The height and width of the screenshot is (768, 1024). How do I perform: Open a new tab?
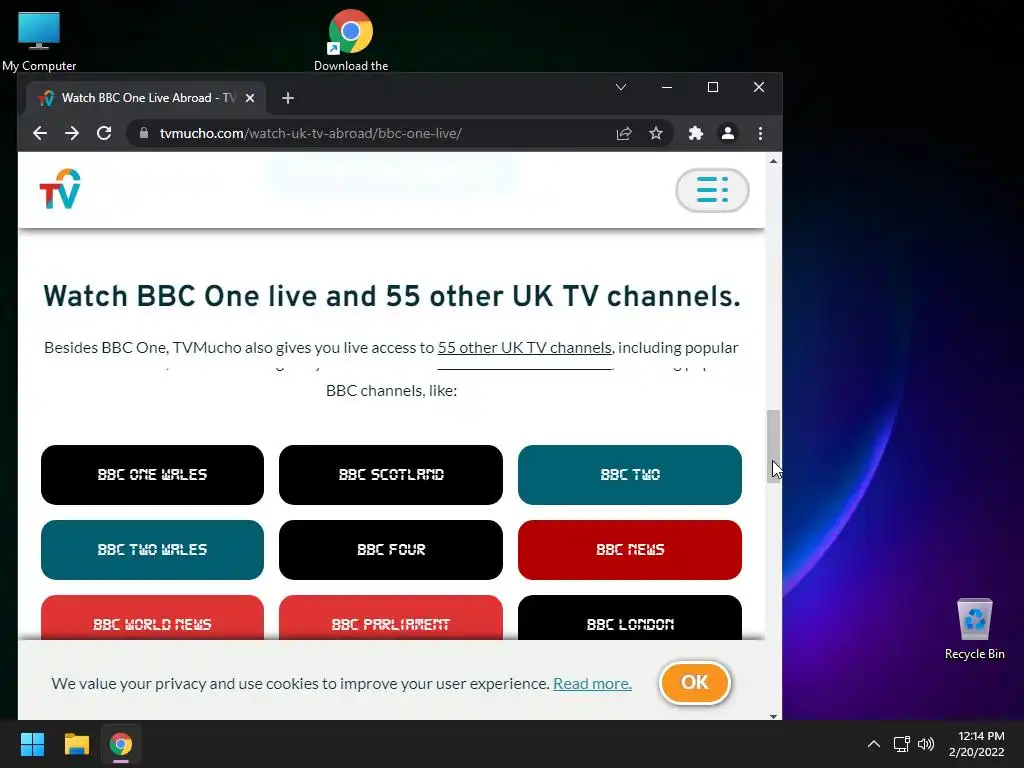pyautogui.click(x=288, y=98)
